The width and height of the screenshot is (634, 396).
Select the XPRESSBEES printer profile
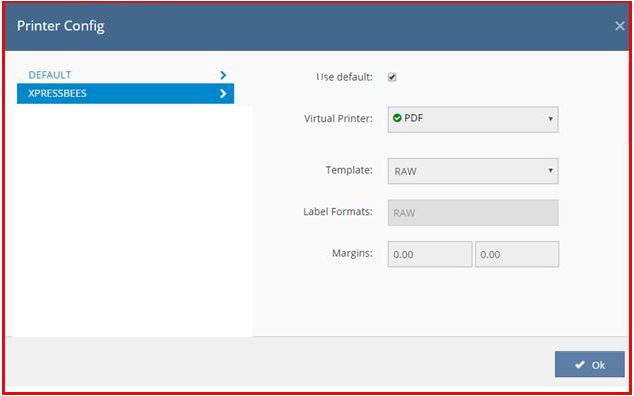pos(125,93)
